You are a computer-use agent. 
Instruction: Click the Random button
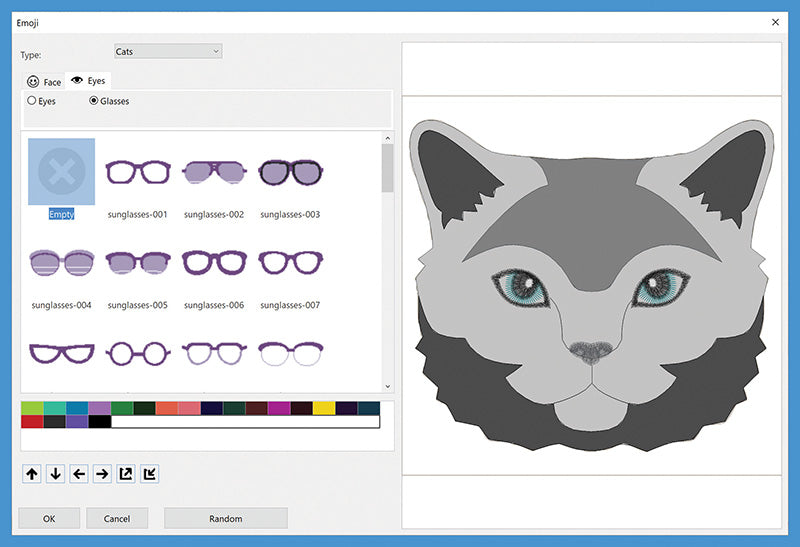pyautogui.click(x=225, y=518)
